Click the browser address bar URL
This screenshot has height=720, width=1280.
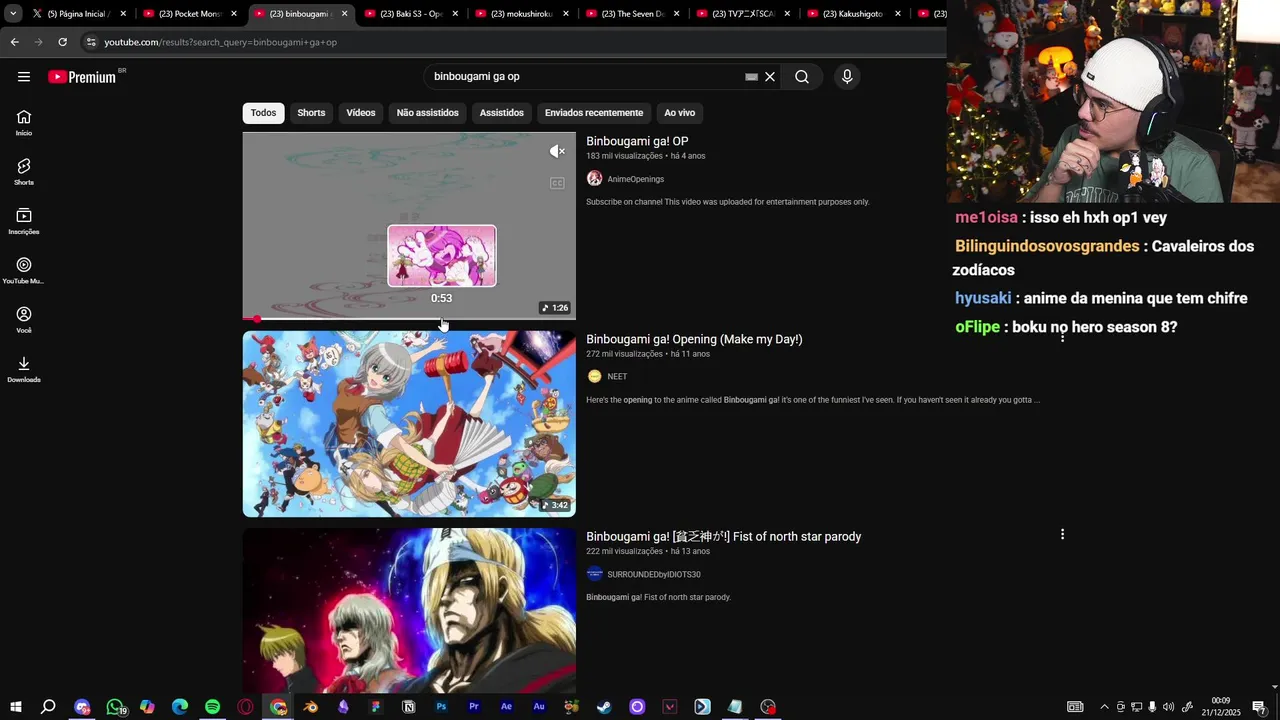[x=220, y=42]
